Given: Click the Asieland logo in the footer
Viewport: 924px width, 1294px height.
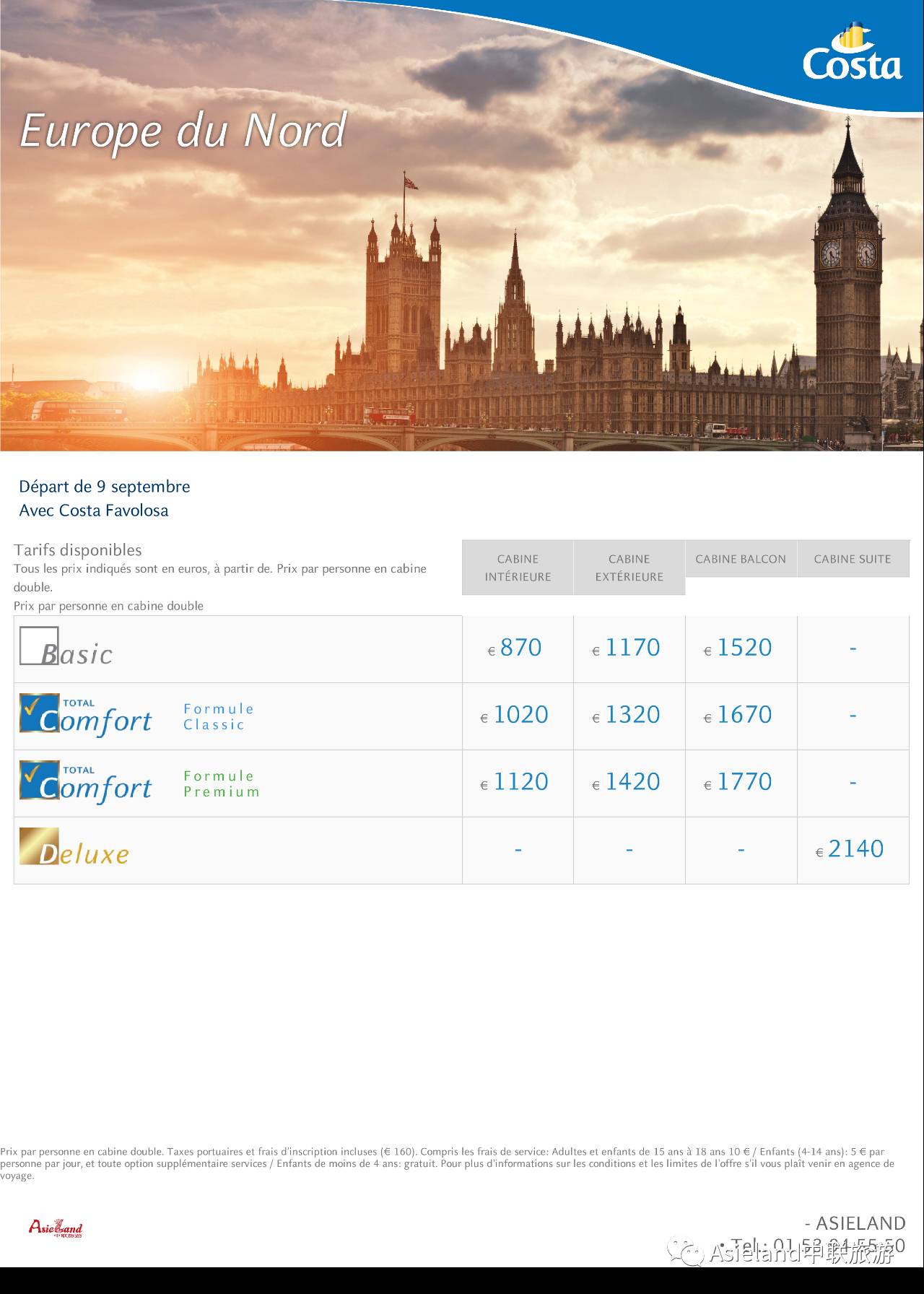Looking at the screenshot, I should click(x=56, y=1227).
